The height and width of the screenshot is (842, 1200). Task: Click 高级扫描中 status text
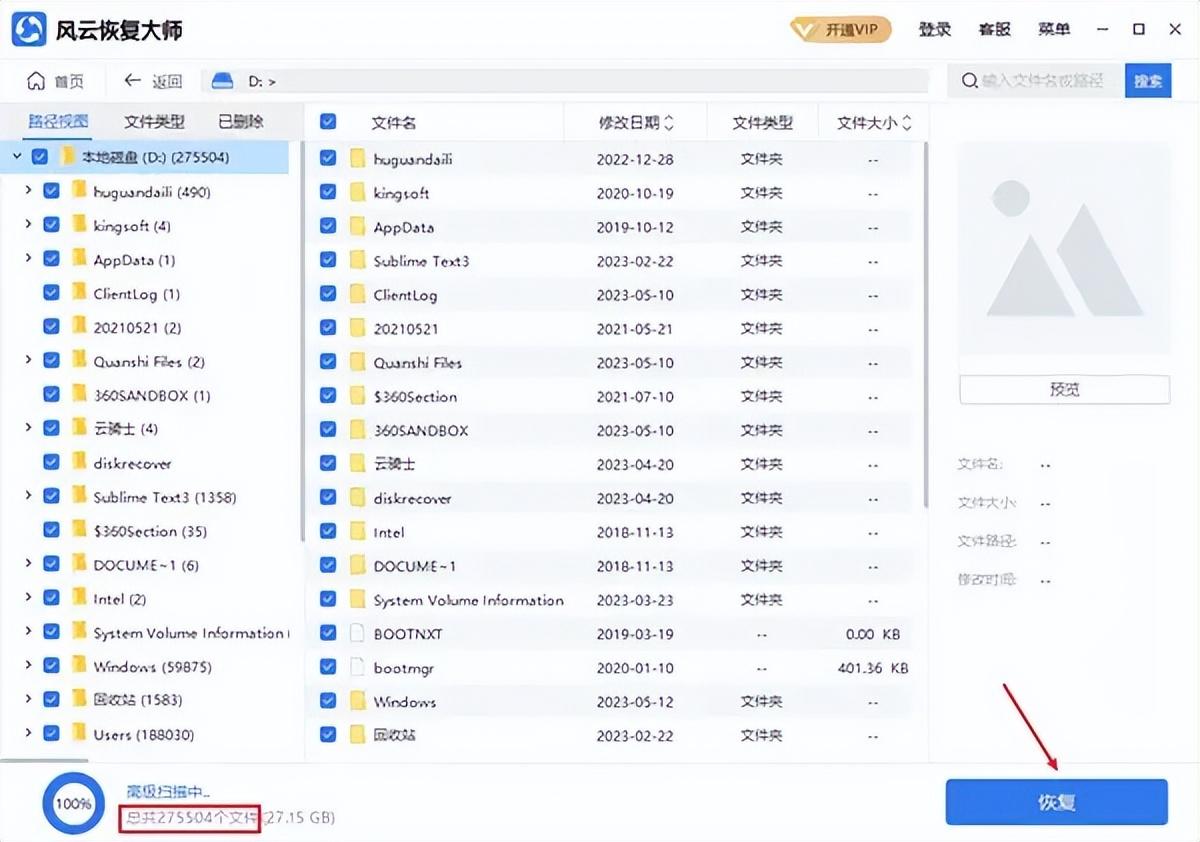[168, 791]
